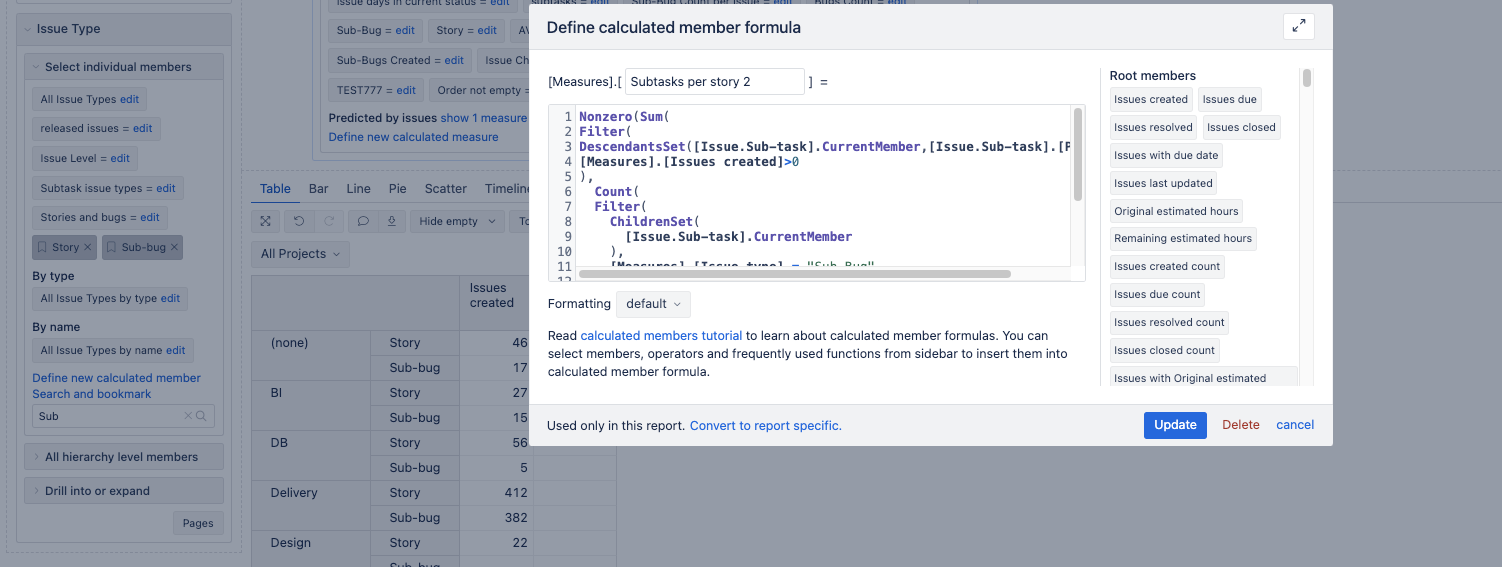Click the redo icon in the report toolbar
The image size is (1502, 567).
[327, 221]
